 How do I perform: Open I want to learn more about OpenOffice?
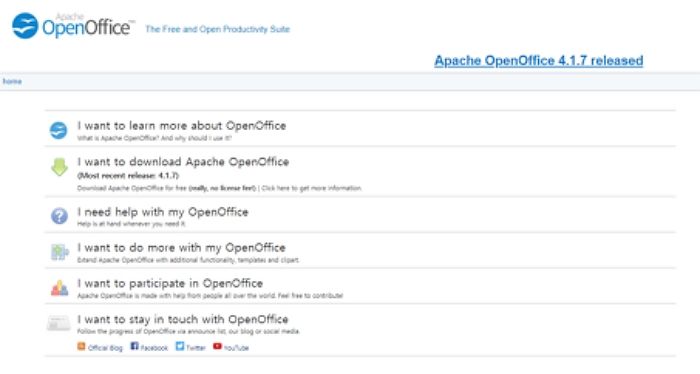182,125
